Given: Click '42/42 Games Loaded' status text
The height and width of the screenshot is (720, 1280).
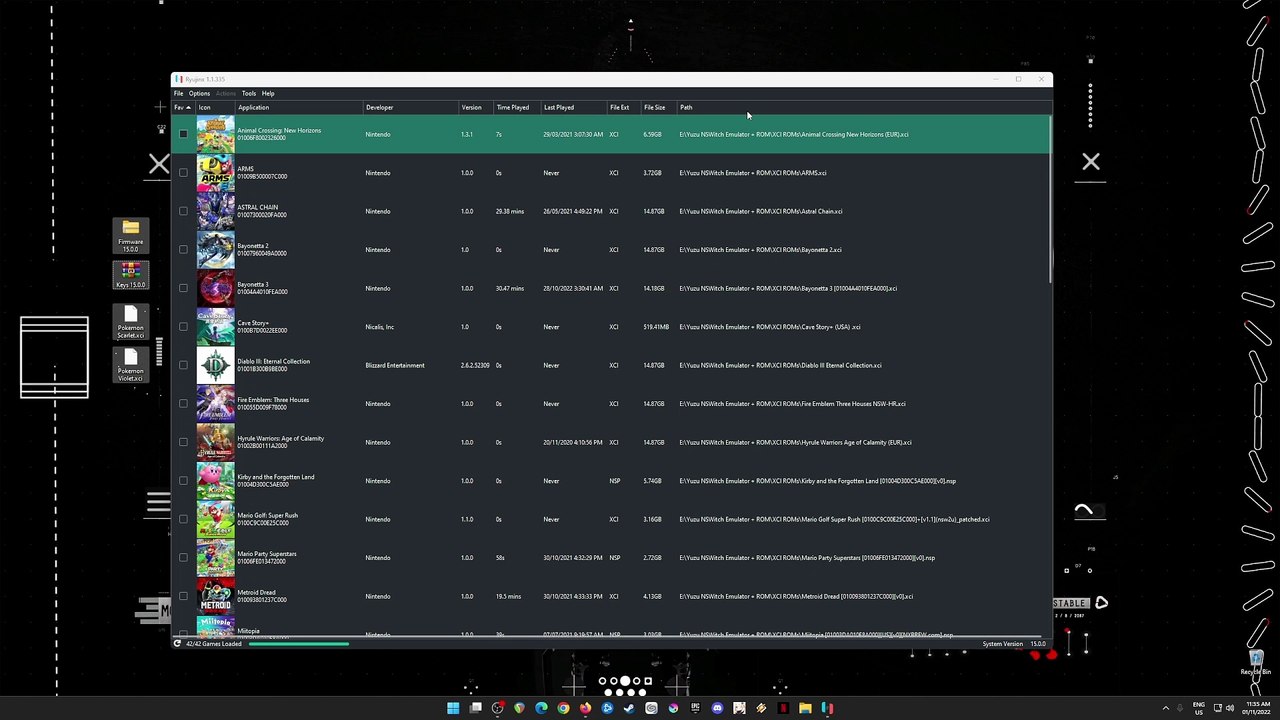Looking at the screenshot, I should 213,644.
